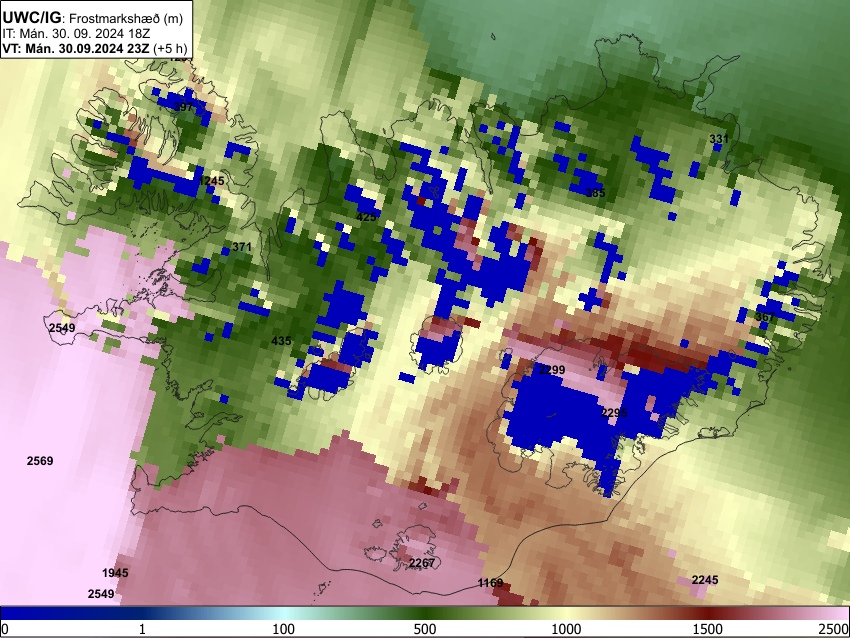Screen dimensions: 850x638
Task: Click the 1945 value label
Action: click(x=115, y=573)
